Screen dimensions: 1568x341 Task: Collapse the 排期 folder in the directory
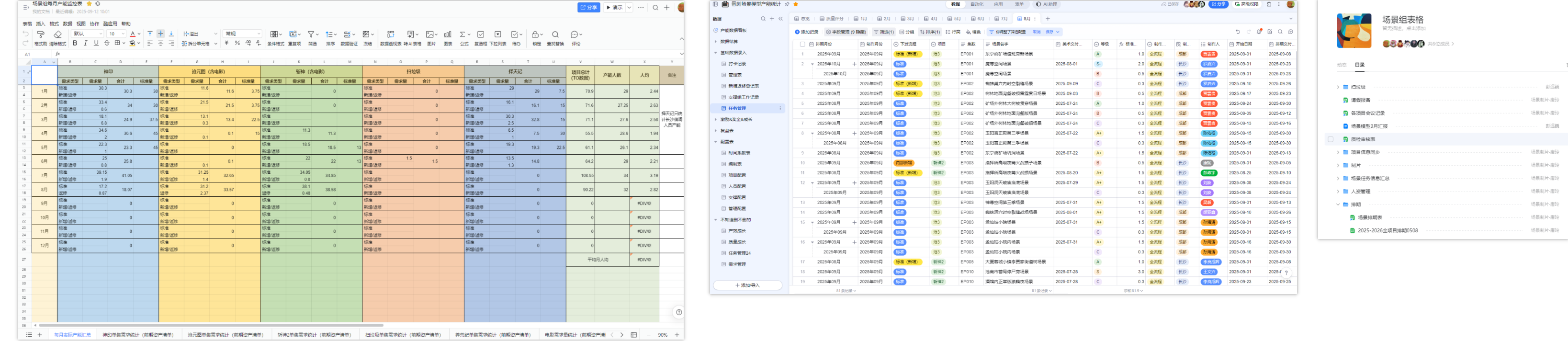(1337, 205)
